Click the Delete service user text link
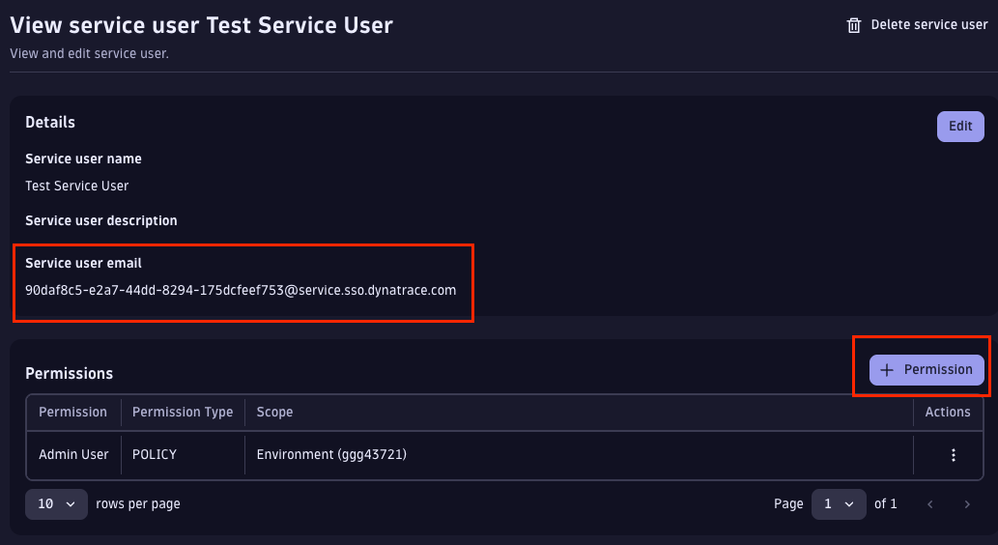The height and width of the screenshot is (545, 998). coord(929,25)
